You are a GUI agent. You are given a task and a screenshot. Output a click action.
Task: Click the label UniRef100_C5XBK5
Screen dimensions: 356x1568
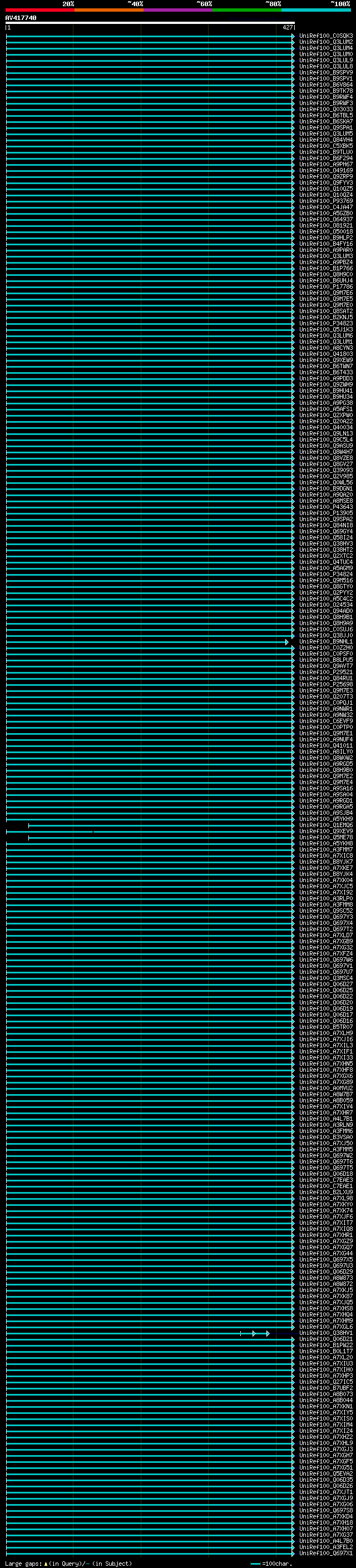pyautogui.click(x=326, y=146)
